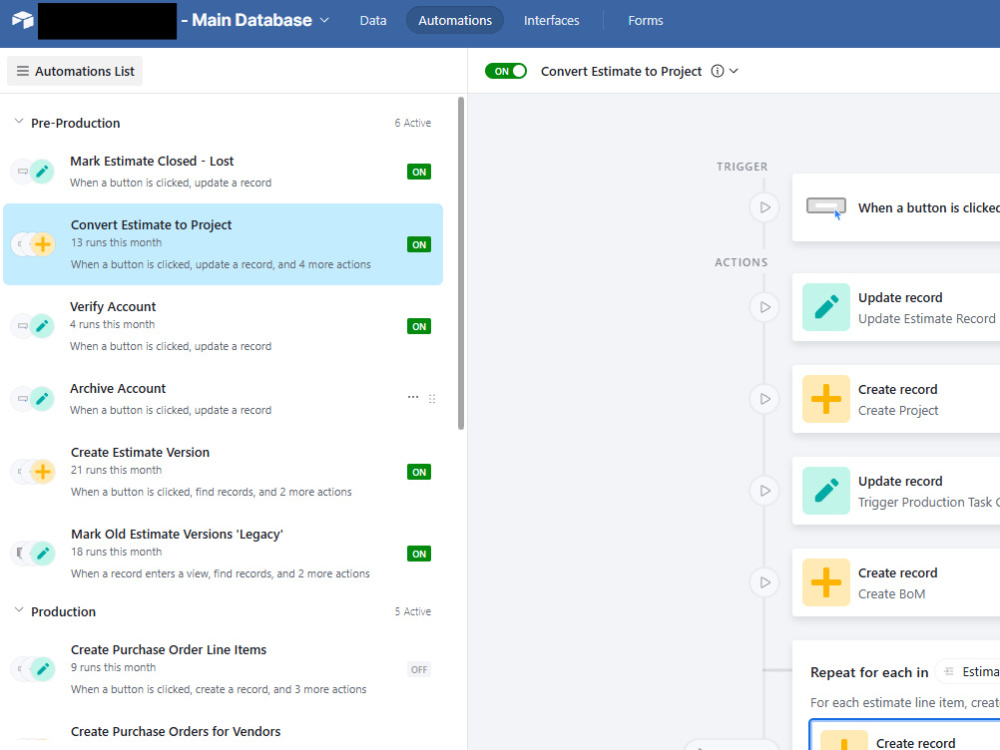Image resolution: width=1000 pixels, height=750 pixels.
Task: Open the Update Estimate Record action
Action: tap(896, 307)
